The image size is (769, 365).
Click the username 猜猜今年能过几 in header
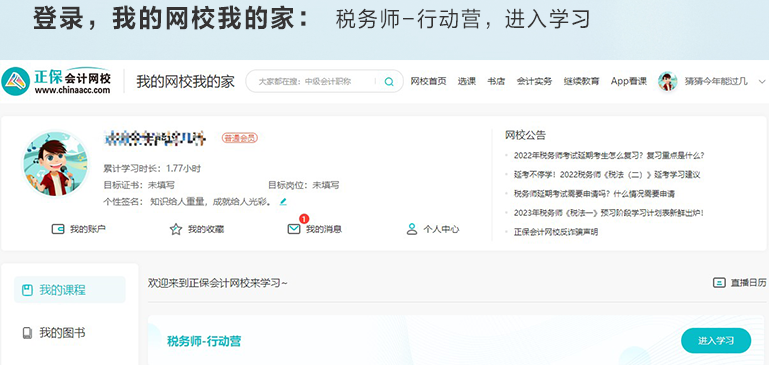(x=717, y=81)
